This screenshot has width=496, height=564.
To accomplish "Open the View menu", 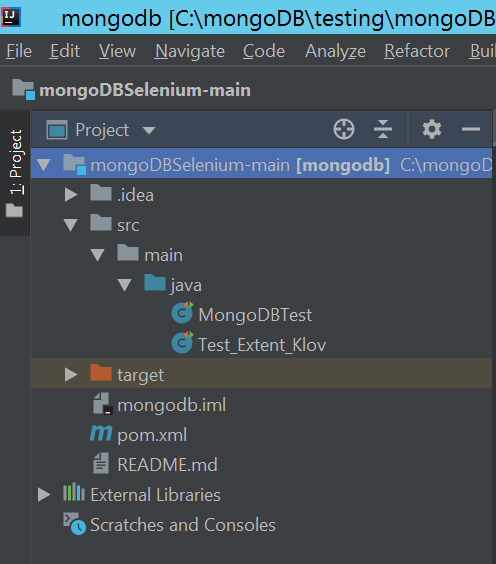I will coord(117,51).
